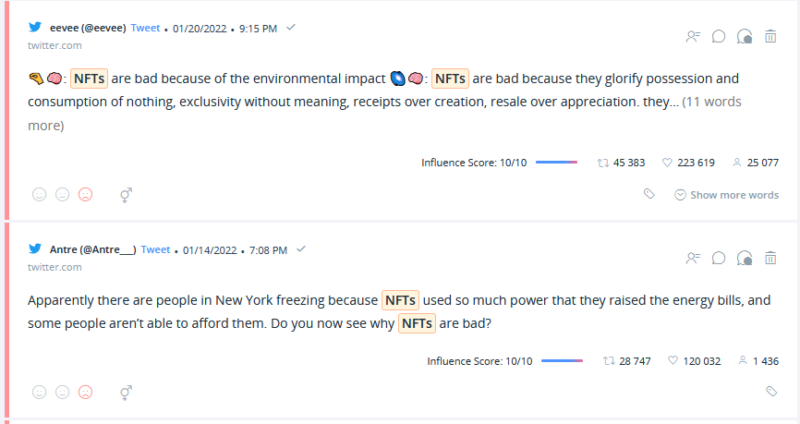Screen dimensions: 800x424
Task: Click the comment bubble on Antre tweet
Action: click(x=718, y=258)
